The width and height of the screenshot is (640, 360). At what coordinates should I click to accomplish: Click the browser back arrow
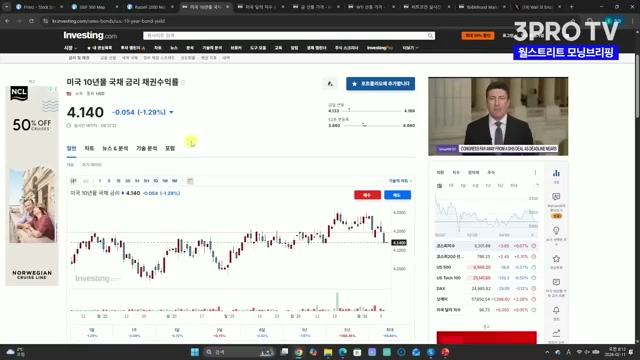pos(7,21)
